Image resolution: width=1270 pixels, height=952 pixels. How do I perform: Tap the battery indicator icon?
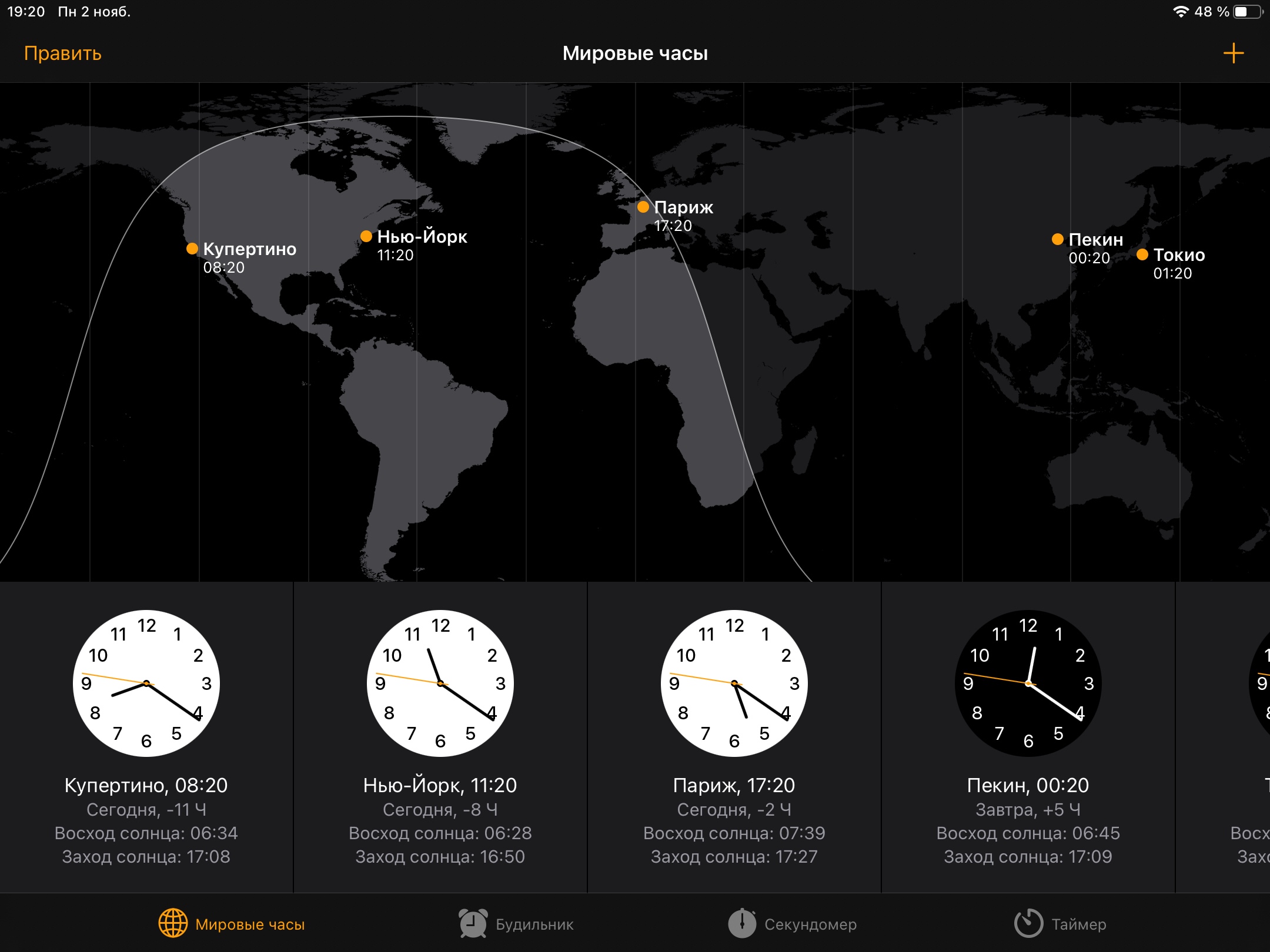coord(1248,12)
